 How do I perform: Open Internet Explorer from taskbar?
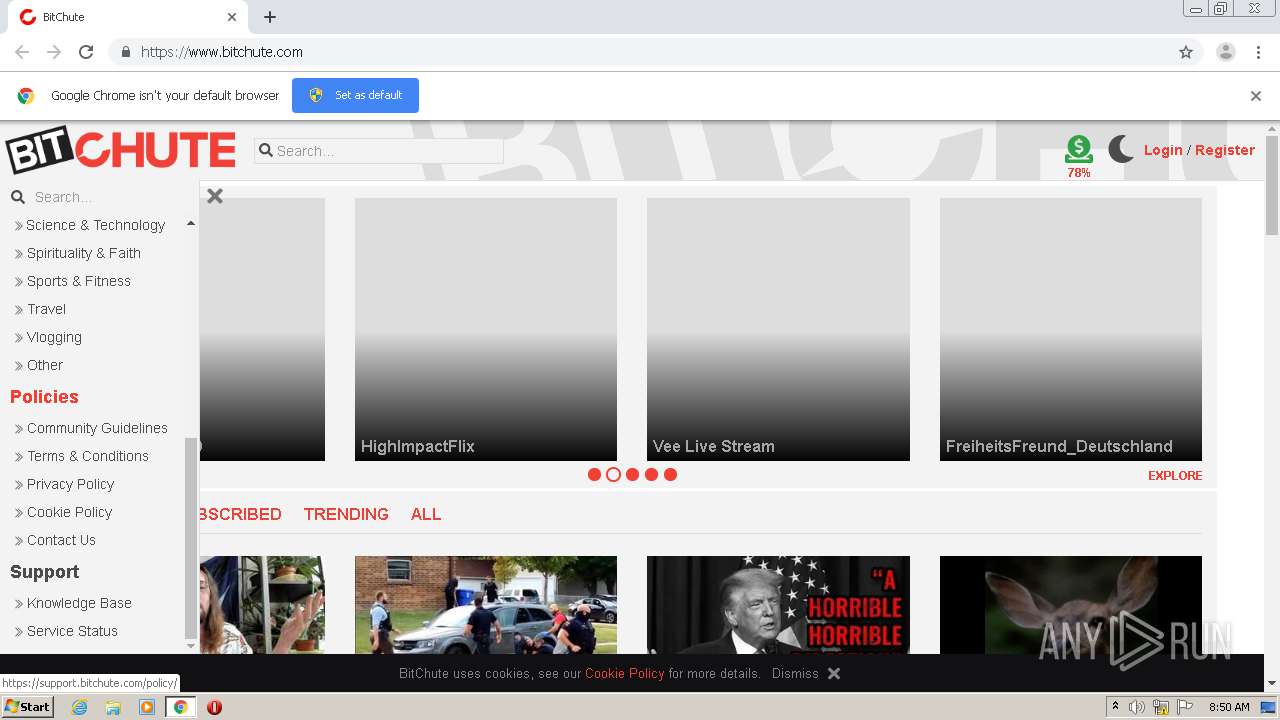[x=79, y=707]
